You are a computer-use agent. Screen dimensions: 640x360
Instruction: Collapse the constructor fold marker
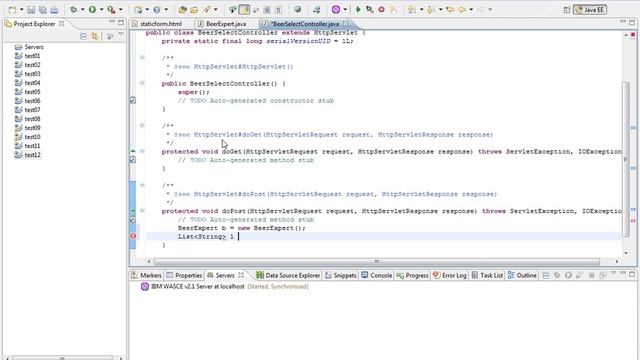click(142, 83)
